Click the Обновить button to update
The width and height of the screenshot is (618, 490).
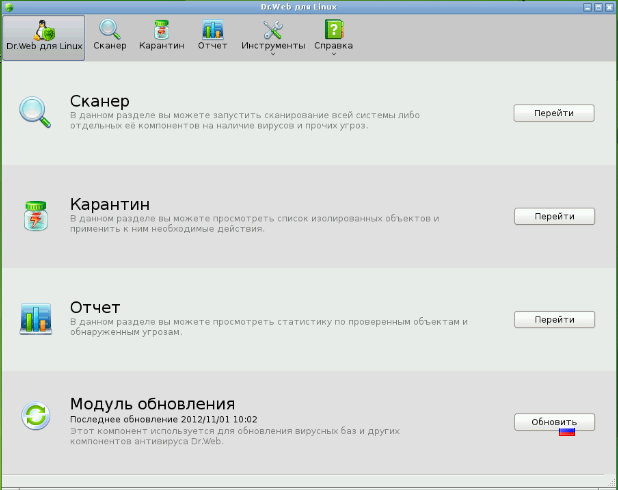(554, 422)
